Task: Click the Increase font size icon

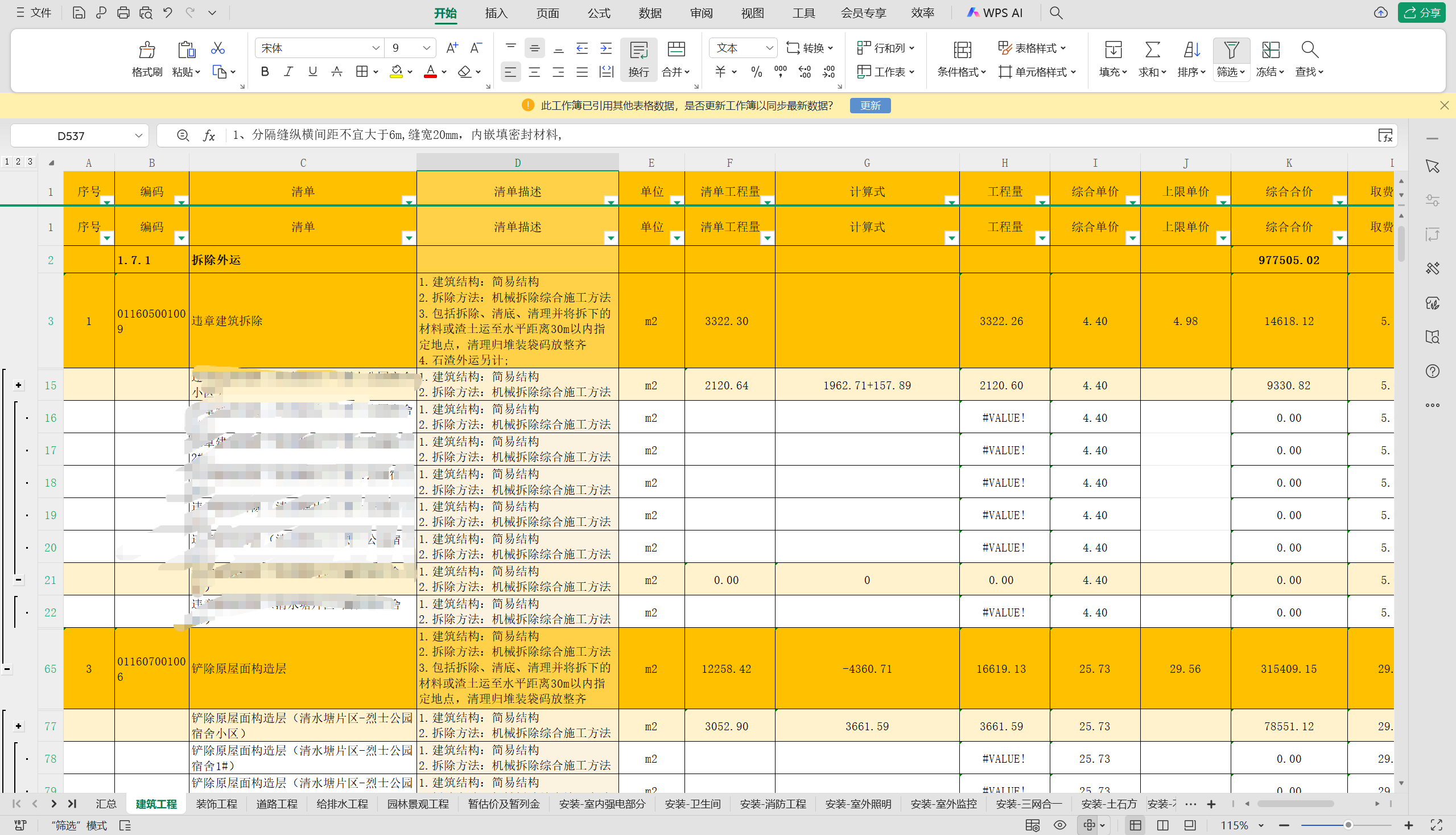Action: [452, 48]
